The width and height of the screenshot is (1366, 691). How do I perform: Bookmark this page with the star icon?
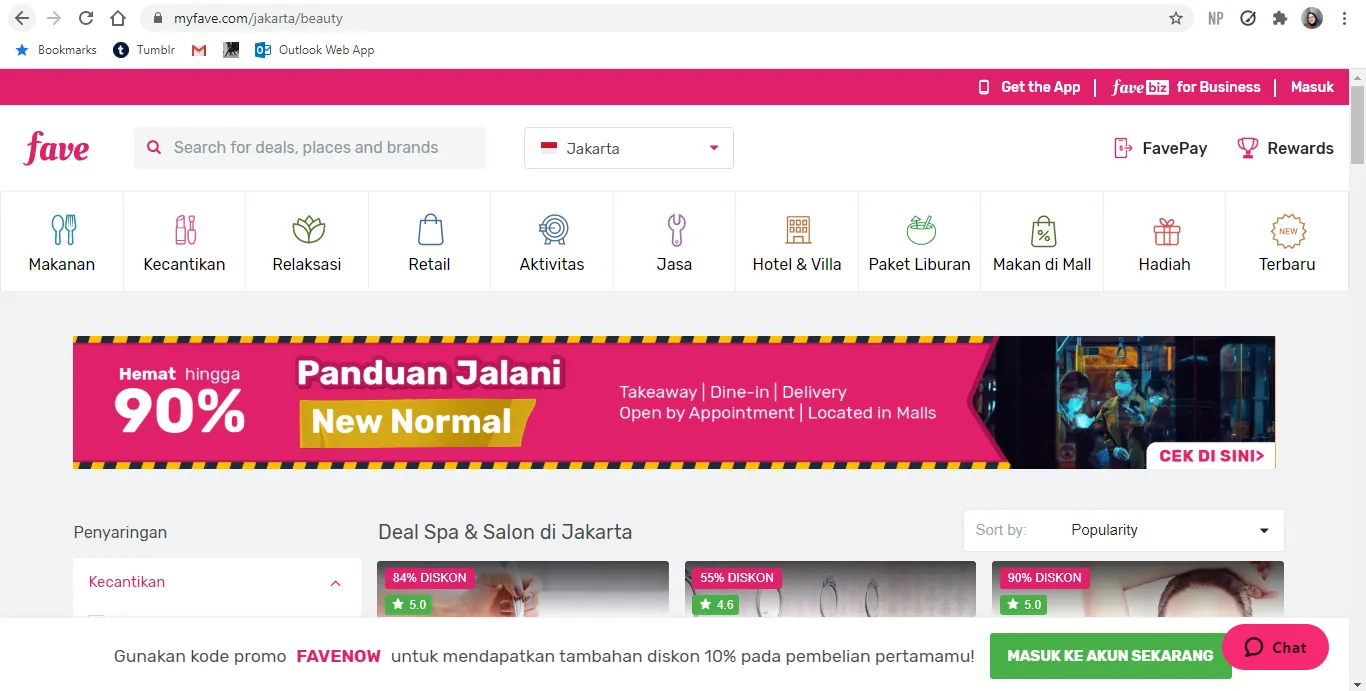click(1176, 18)
